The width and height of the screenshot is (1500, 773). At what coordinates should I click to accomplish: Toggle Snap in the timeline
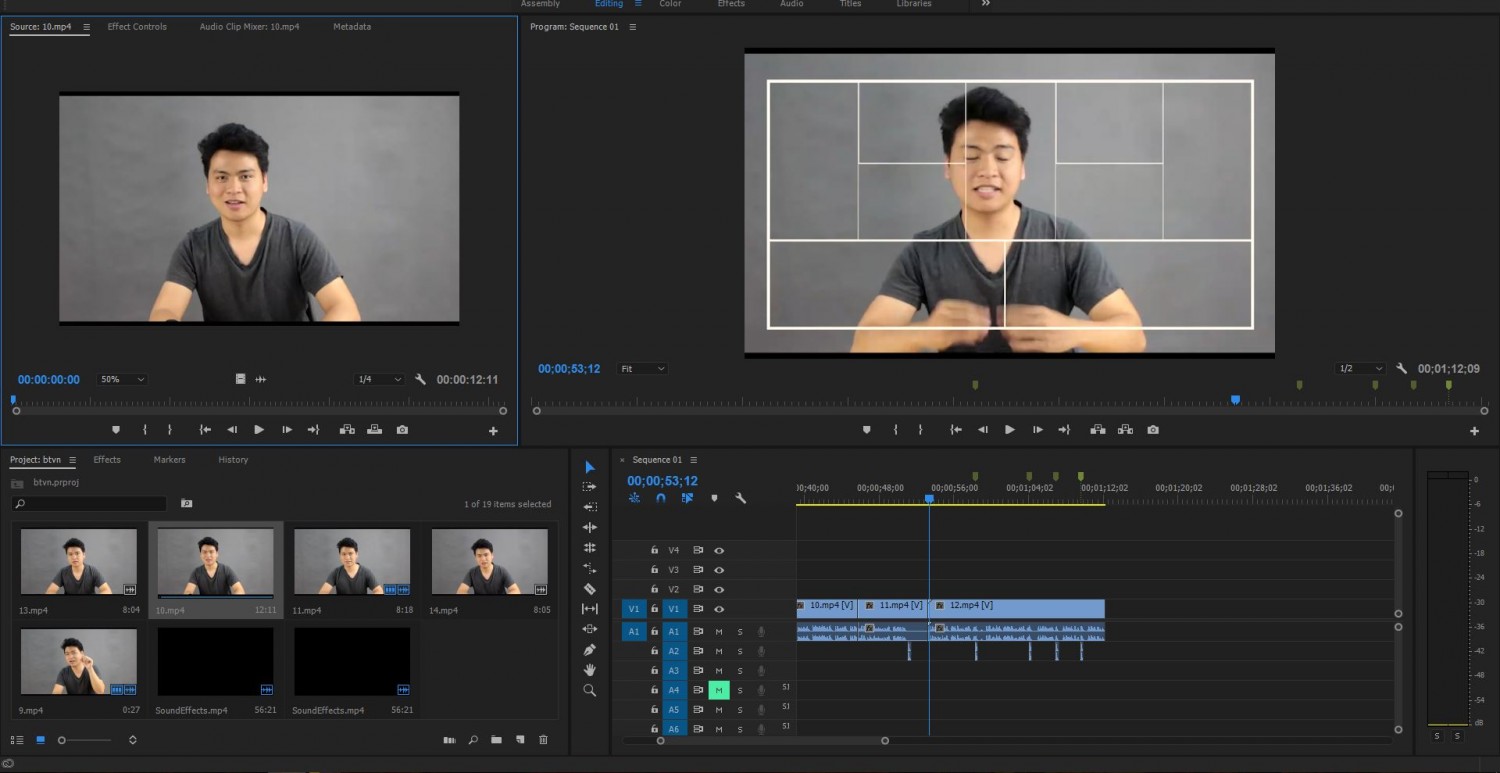(661, 498)
